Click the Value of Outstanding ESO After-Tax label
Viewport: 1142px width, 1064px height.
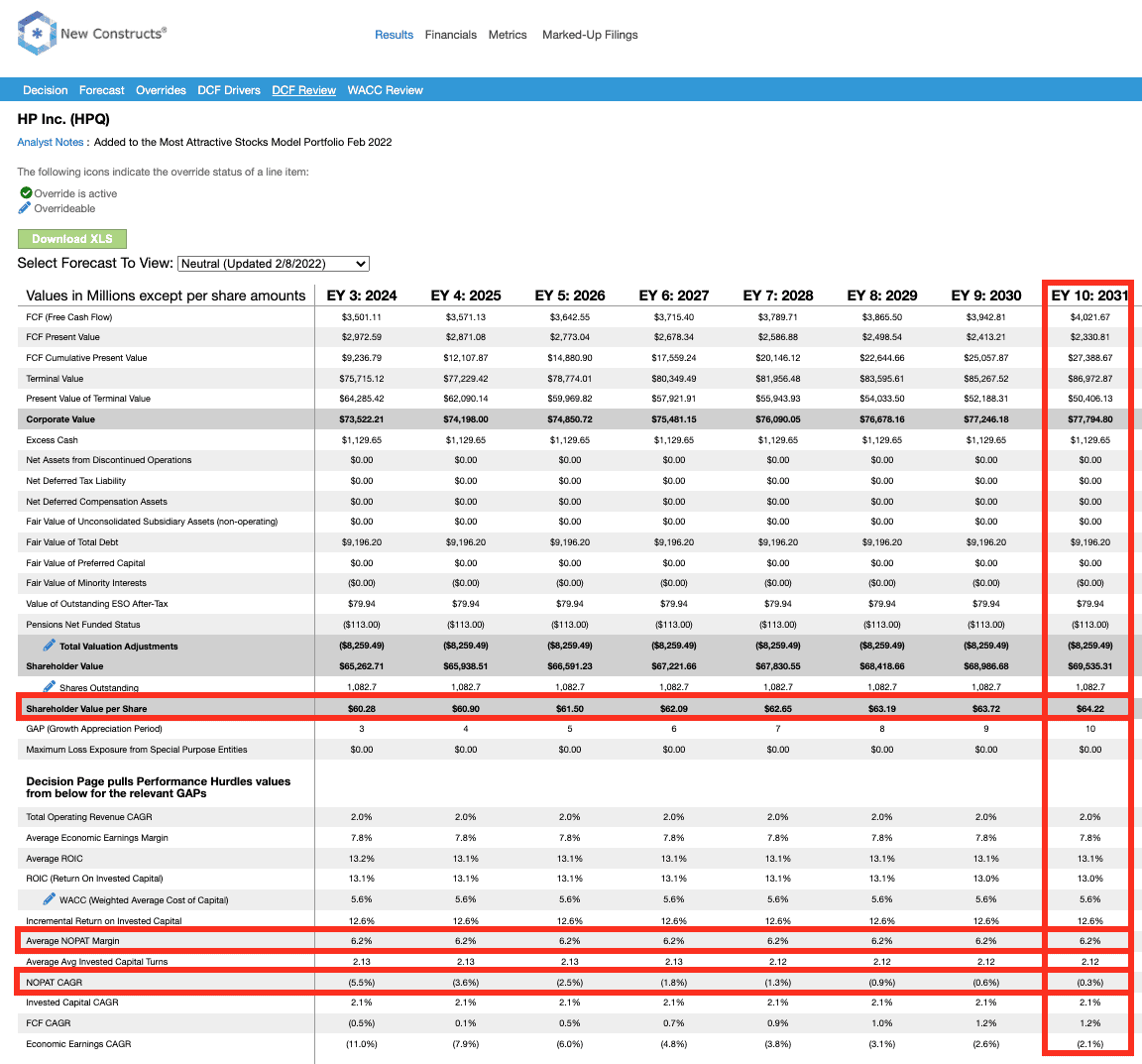(x=97, y=604)
